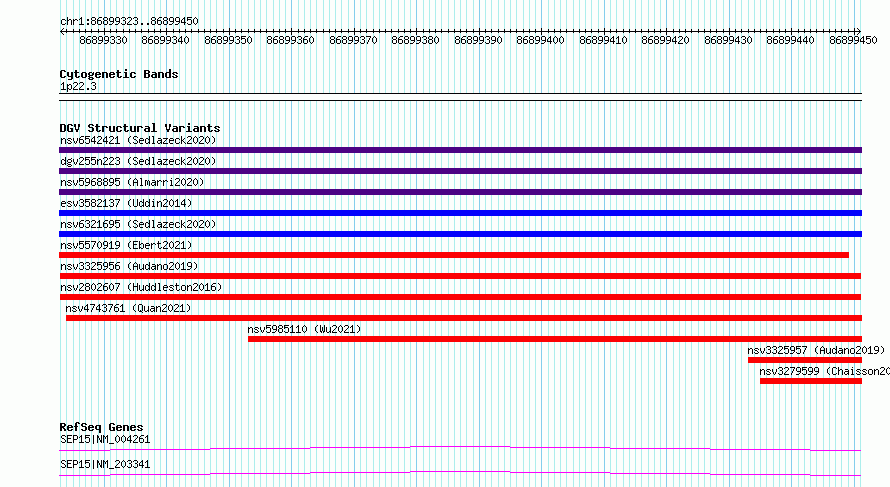Click the chr1:86899323..86899450 region label
890x487 pixels.
[x=129, y=21]
